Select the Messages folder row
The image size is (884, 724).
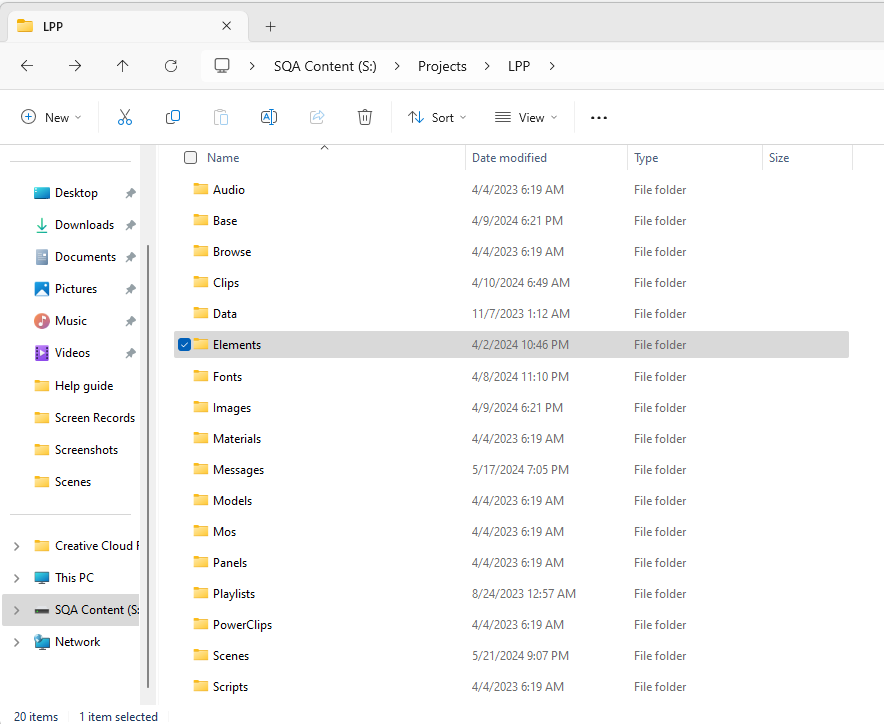pyautogui.click(x=511, y=470)
